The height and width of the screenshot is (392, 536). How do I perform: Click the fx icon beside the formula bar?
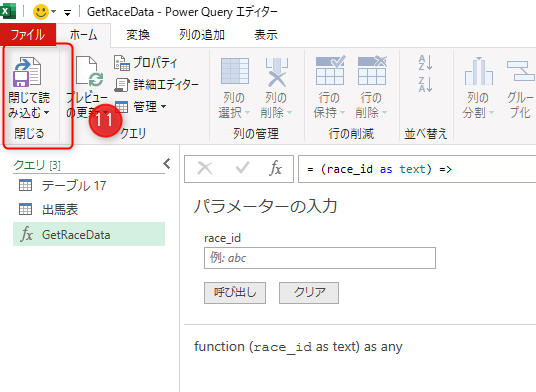point(276,168)
